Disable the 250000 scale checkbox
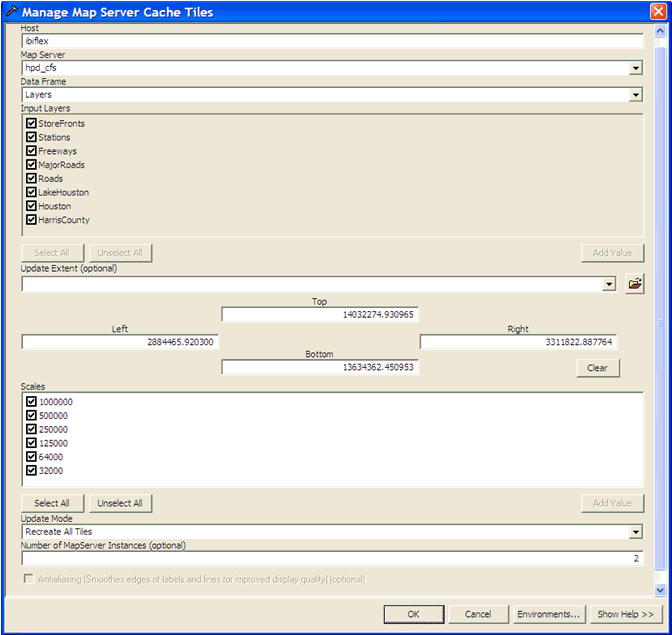 tap(31, 430)
